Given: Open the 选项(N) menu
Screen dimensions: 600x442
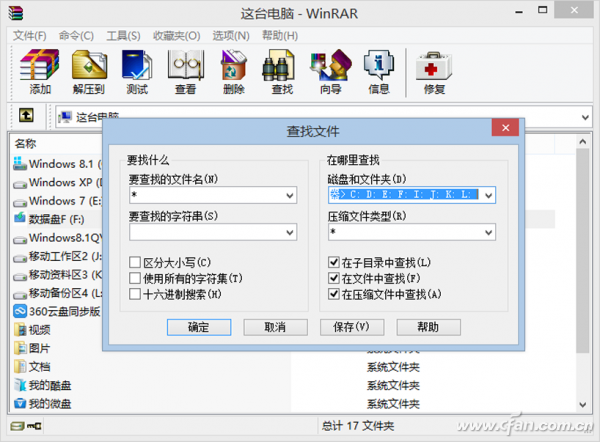Looking at the screenshot, I should coord(231,36).
